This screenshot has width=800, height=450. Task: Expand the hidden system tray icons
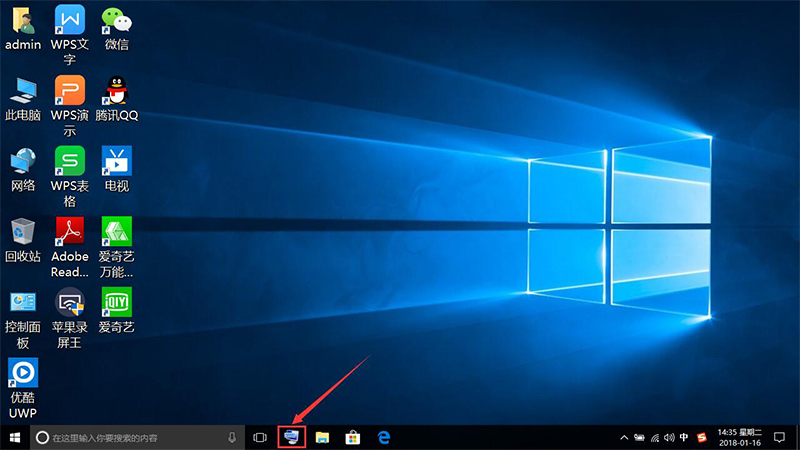(624, 438)
